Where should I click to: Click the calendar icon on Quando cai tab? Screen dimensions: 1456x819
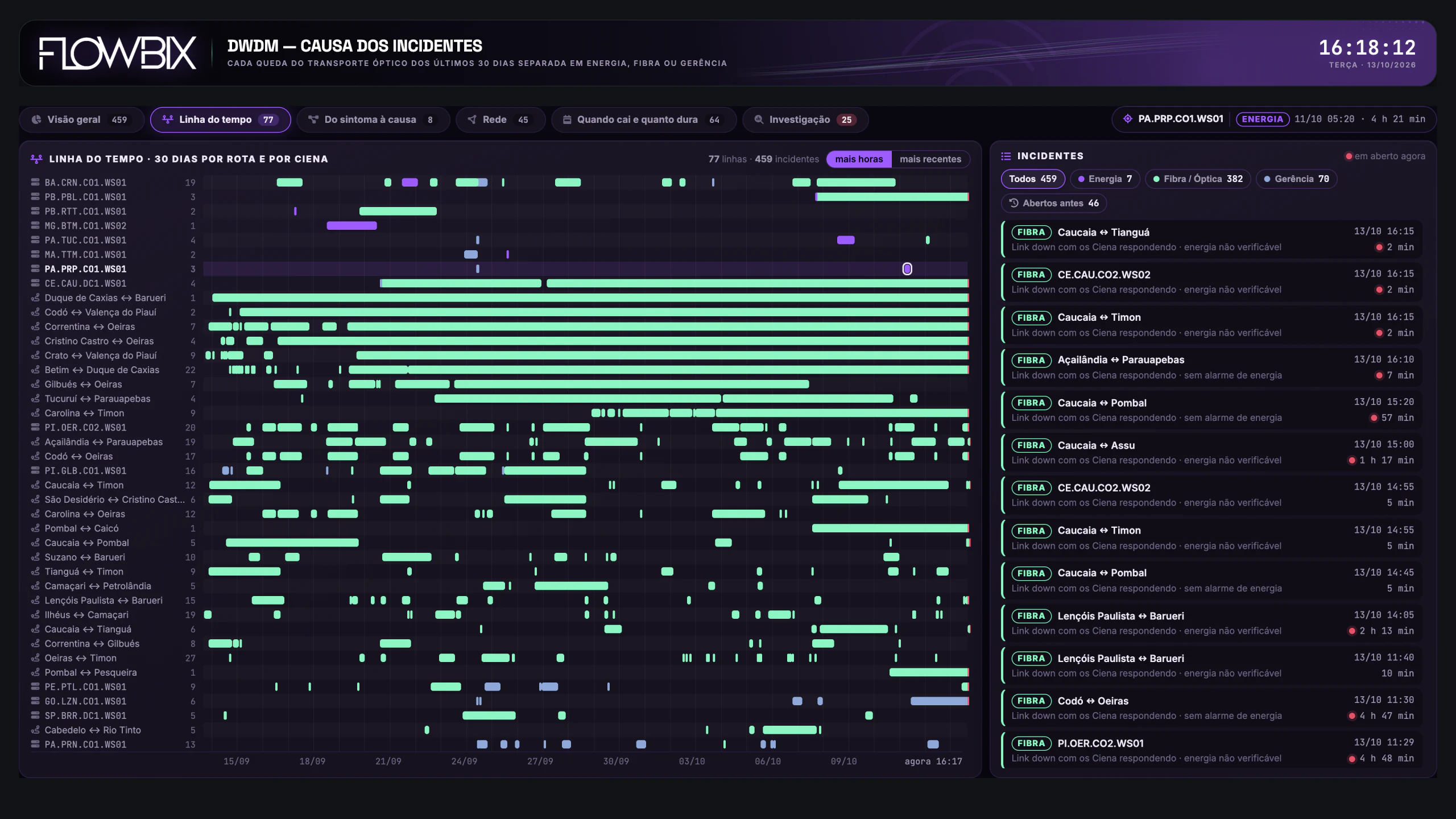567,119
